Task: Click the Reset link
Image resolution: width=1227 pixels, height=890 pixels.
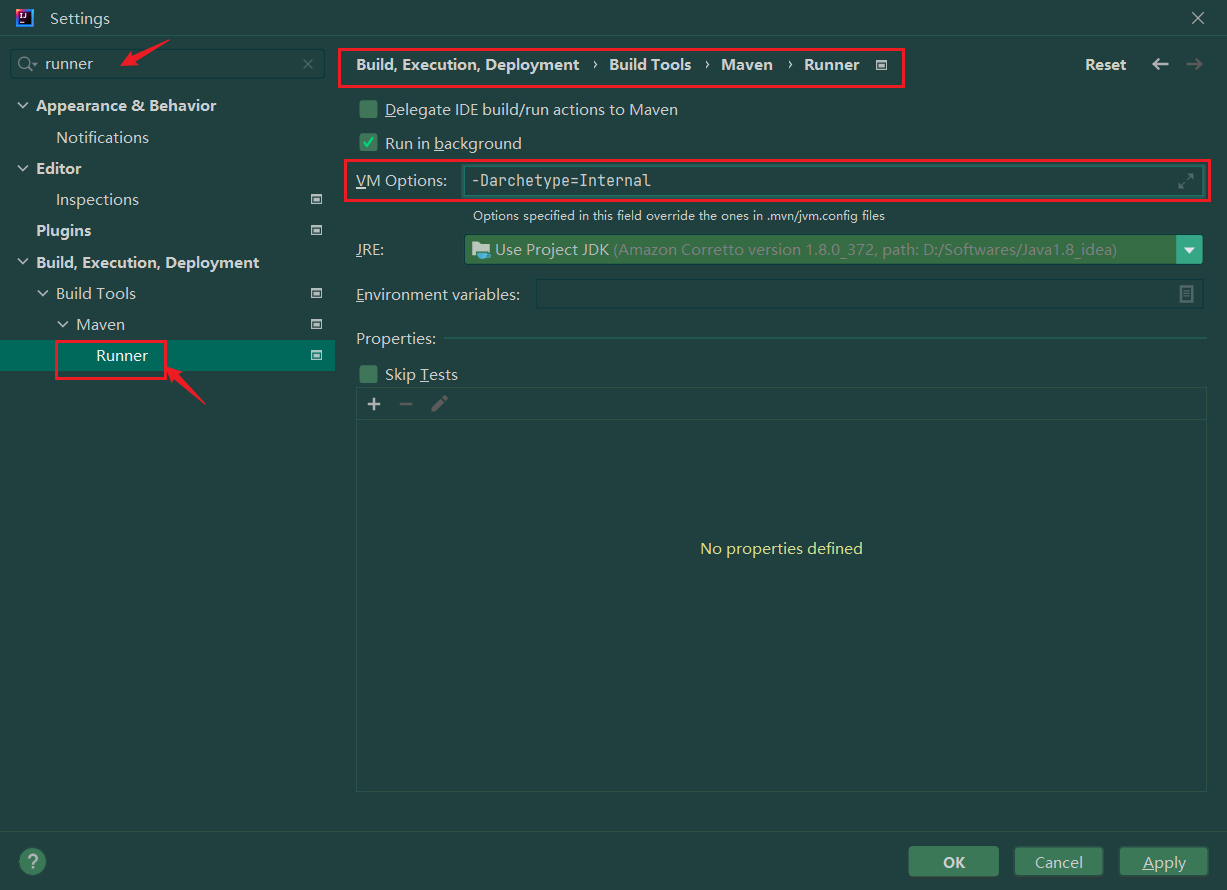Action: pos(1105,65)
